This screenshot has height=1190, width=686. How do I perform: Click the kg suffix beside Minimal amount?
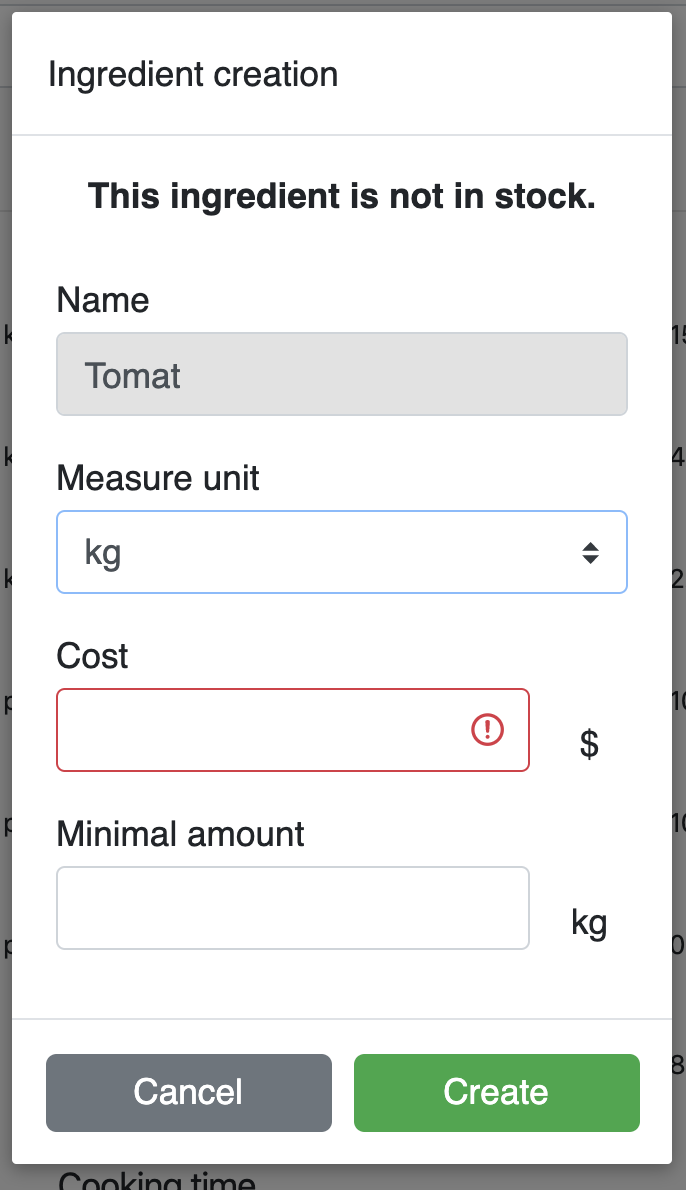(589, 921)
